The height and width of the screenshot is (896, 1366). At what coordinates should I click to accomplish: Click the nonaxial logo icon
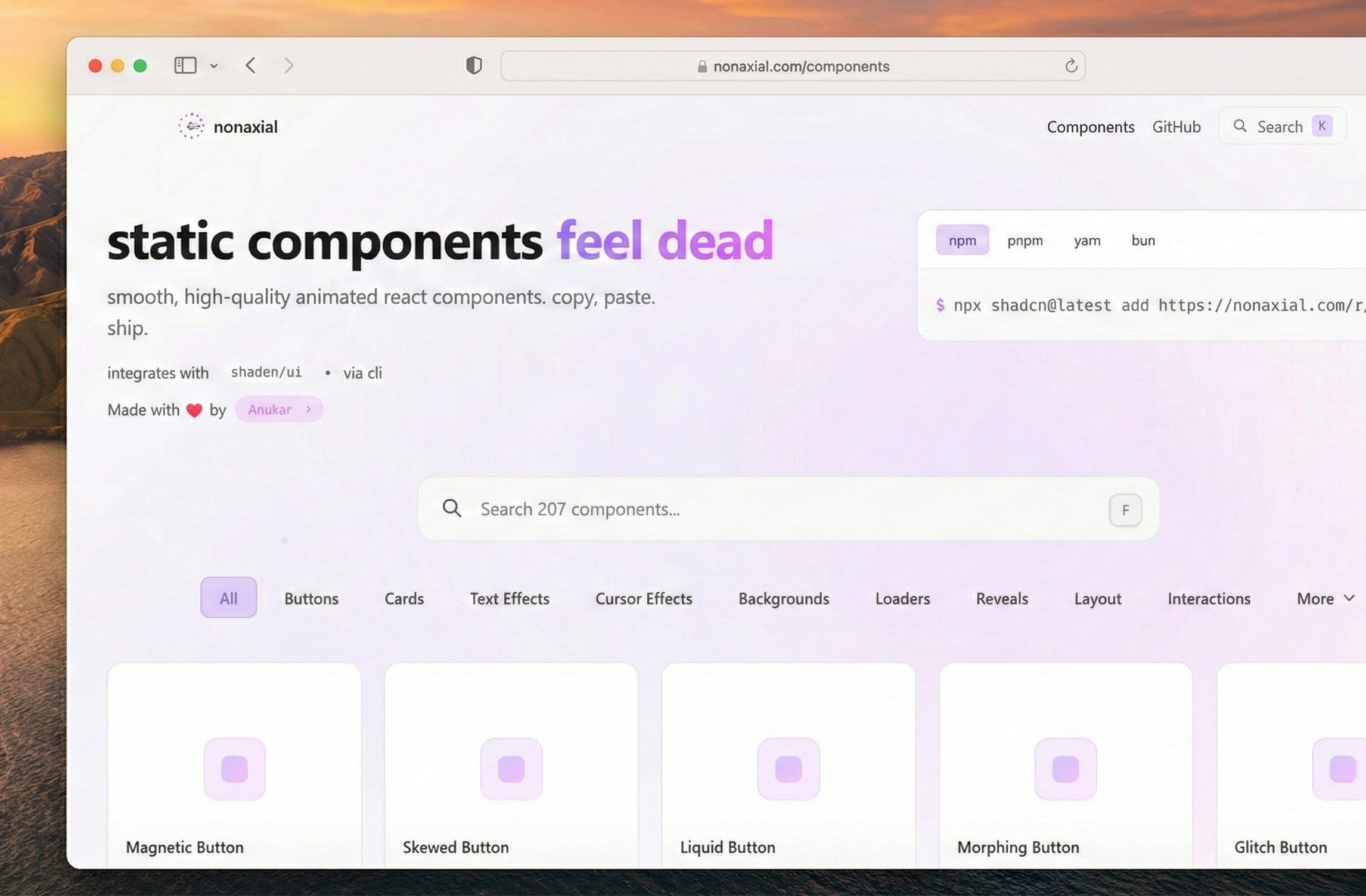(x=191, y=126)
